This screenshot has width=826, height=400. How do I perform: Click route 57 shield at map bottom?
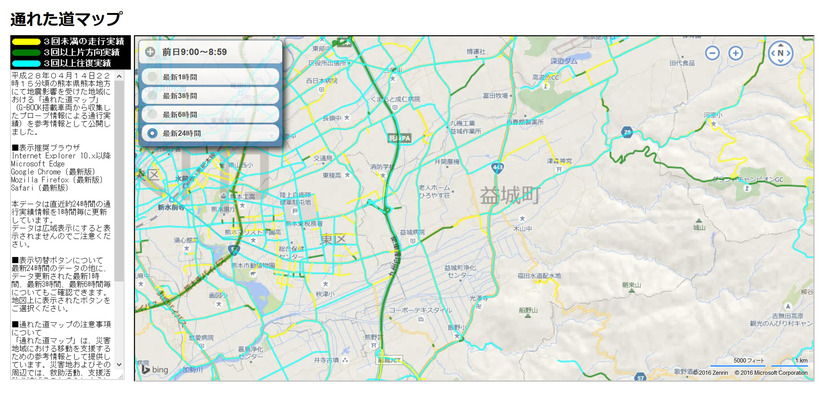click(x=641, y=377)
